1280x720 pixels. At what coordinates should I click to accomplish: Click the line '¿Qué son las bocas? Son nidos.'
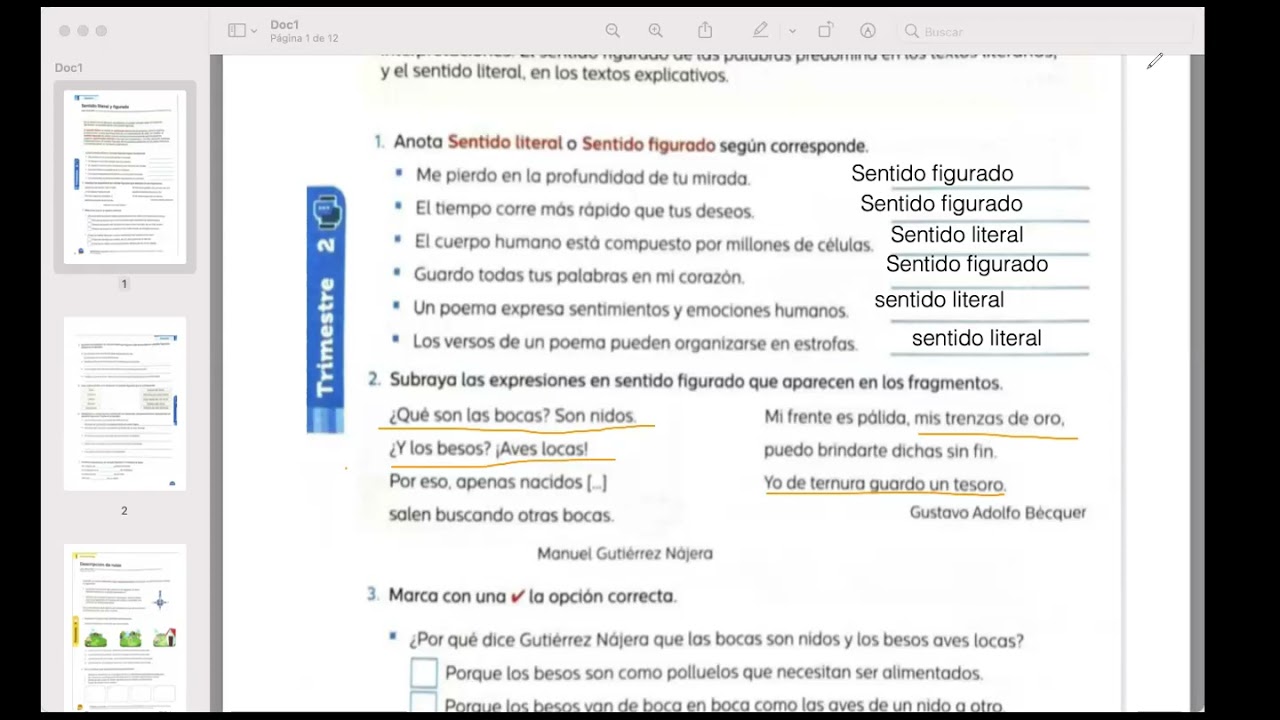point(512,416)
